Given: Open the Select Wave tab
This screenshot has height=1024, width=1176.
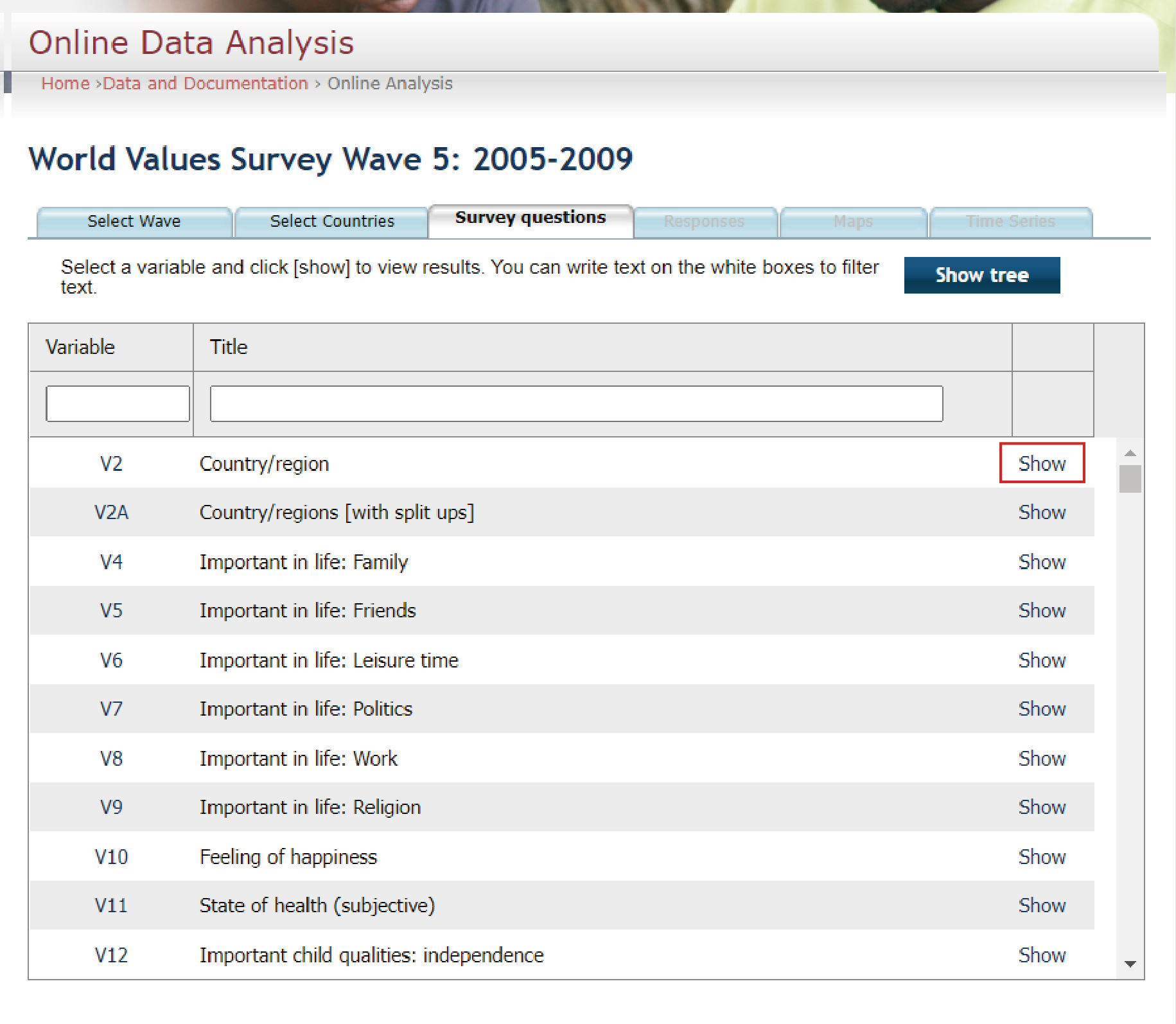Looking at the screenshot, I should click(x=134, y=222).
